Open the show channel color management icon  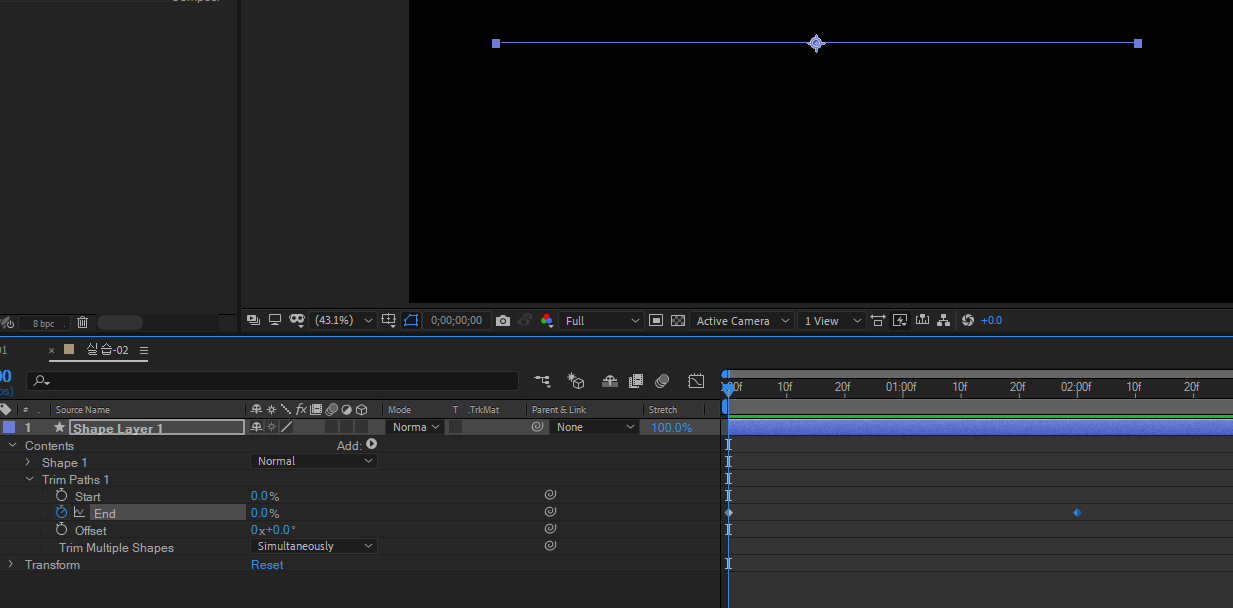click(546, 321)
